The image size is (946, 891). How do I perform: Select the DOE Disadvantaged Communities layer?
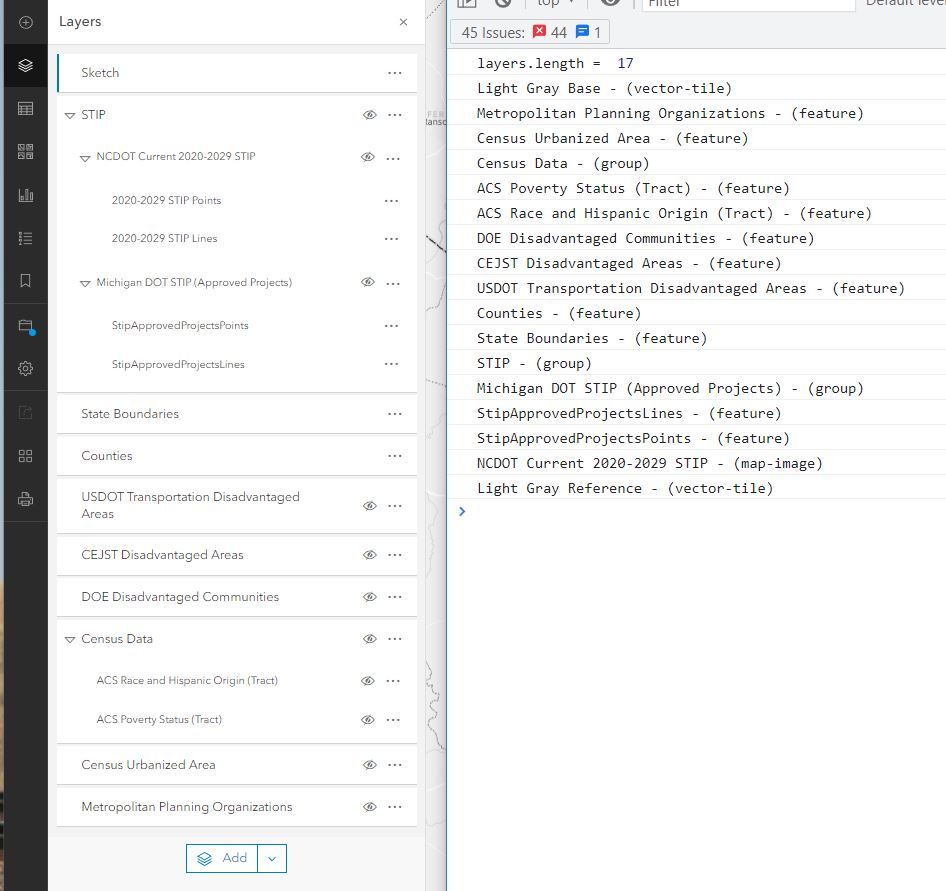coord(237,597)
